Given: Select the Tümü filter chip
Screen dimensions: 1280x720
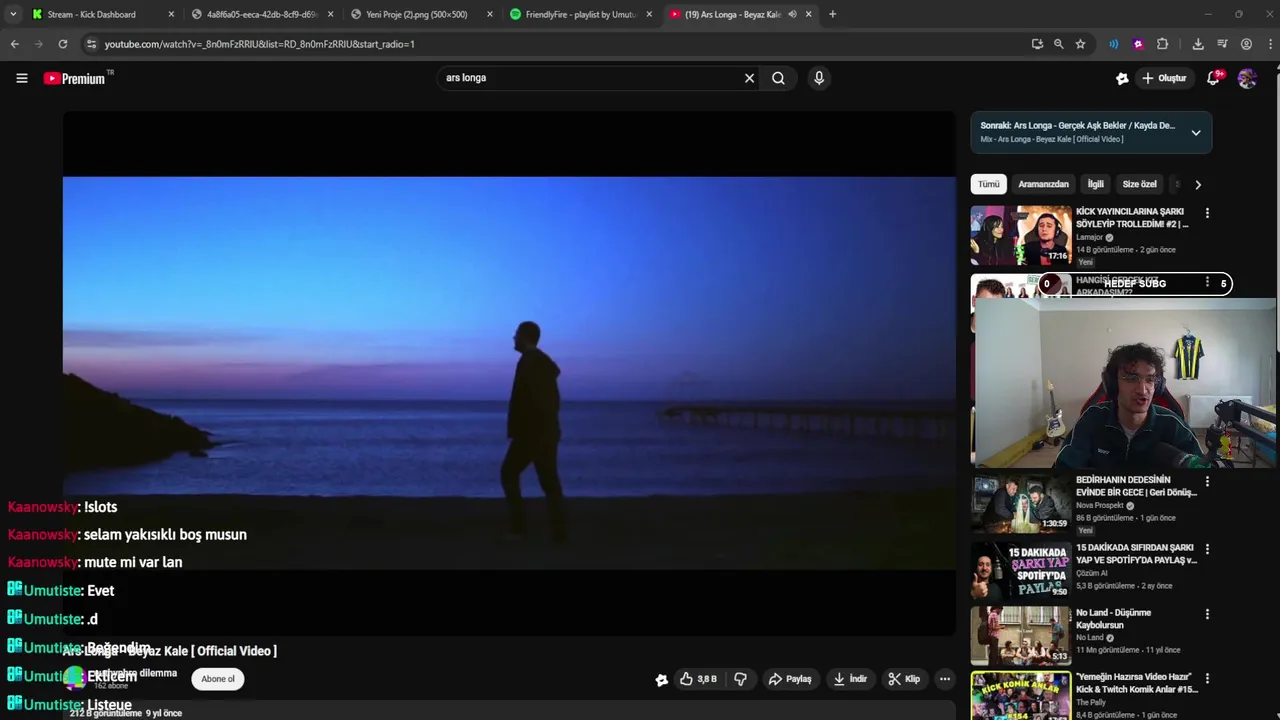Looking at the screenshot, I should pyautogui.click(x=989, y=184).
